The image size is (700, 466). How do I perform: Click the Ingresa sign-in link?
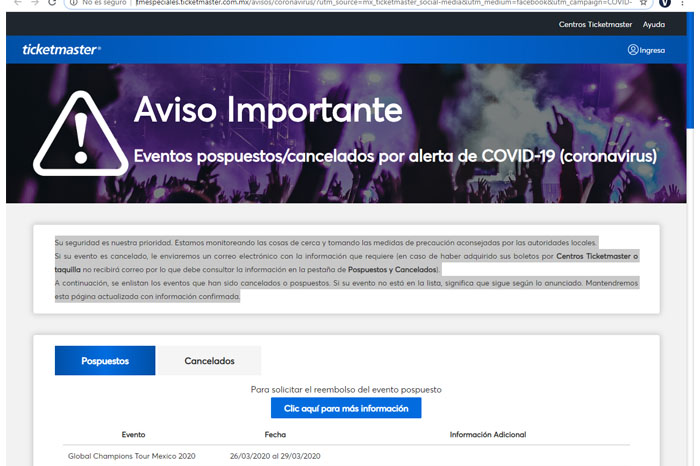pyautogui.click(x=652, y=50)
